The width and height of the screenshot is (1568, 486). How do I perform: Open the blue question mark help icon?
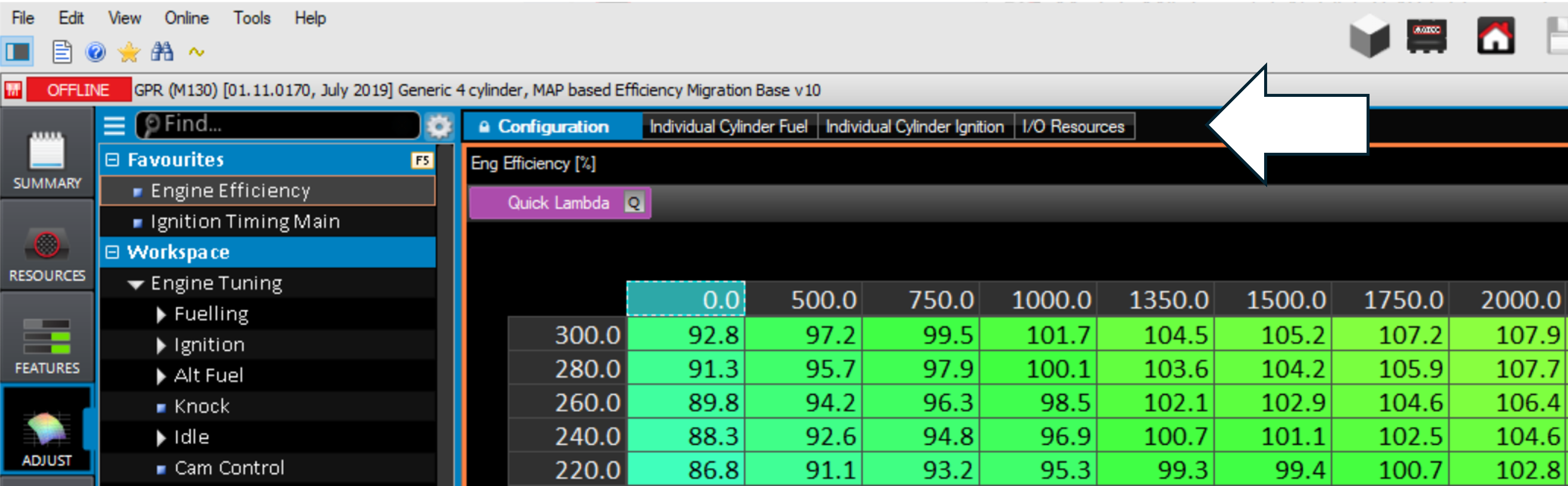(x=96, y=52)
